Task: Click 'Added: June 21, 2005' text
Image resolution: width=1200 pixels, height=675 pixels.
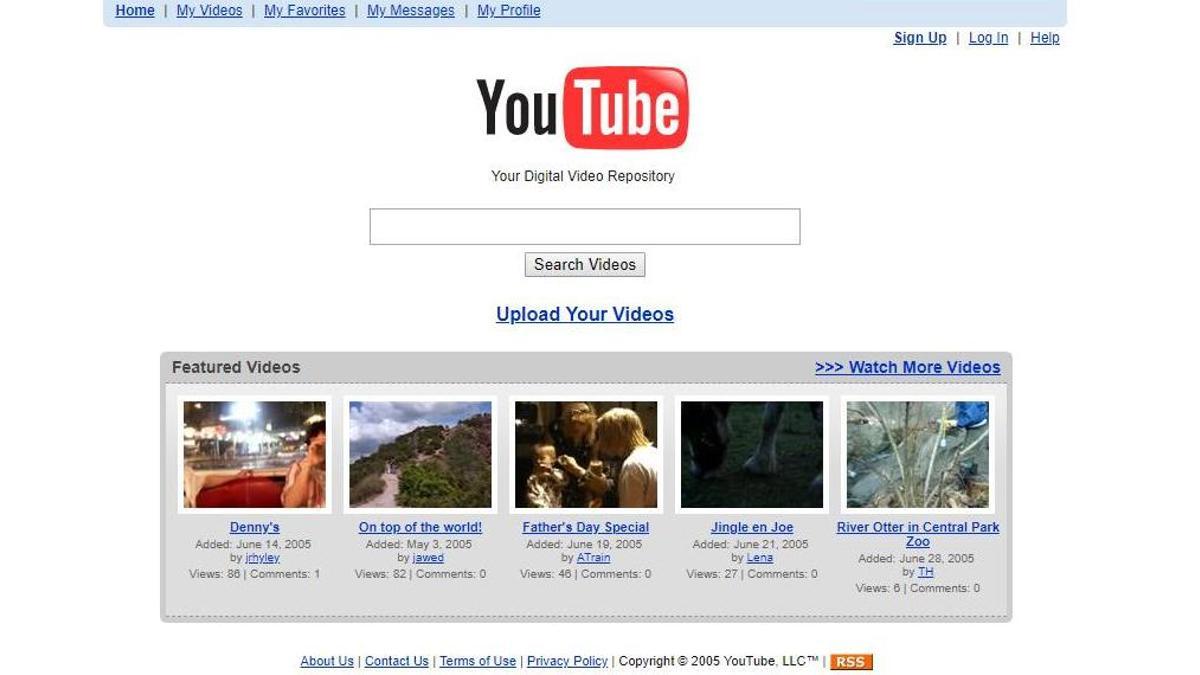Action: [751, 544]
